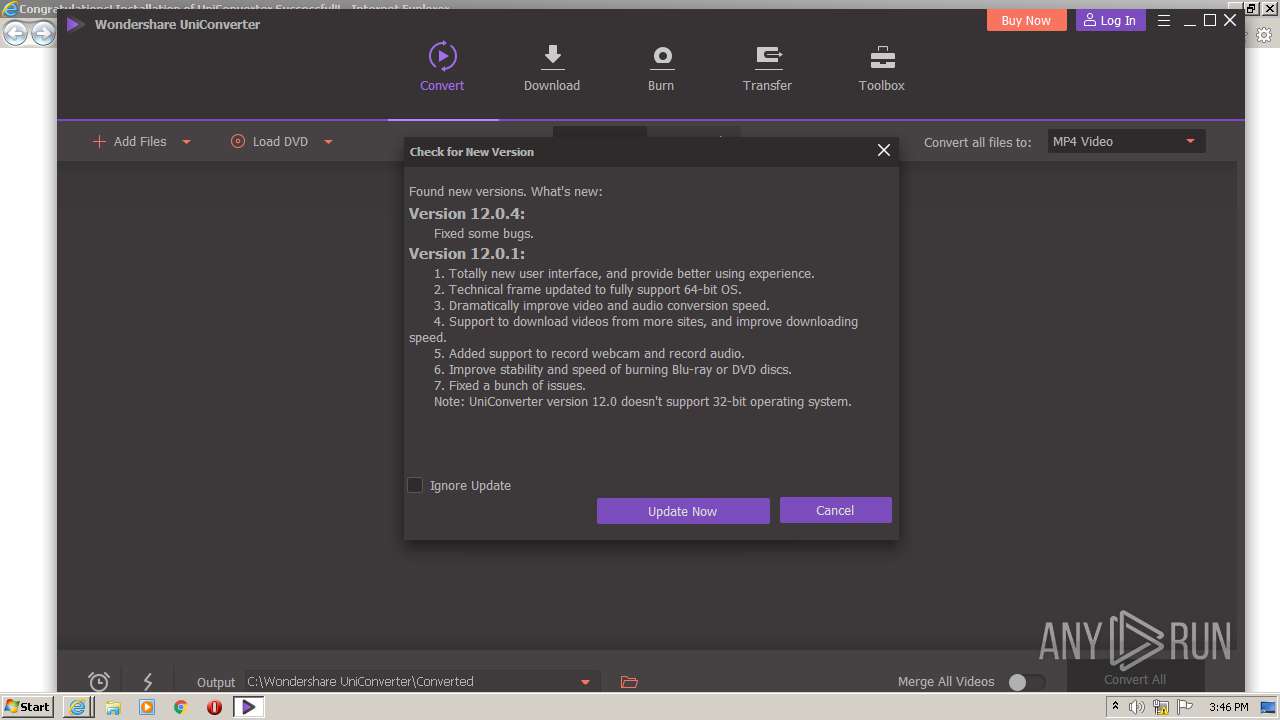Screen dimensions: 1280x720
Task: Launch Chrome from the taskbar
Action: [181, 707]
